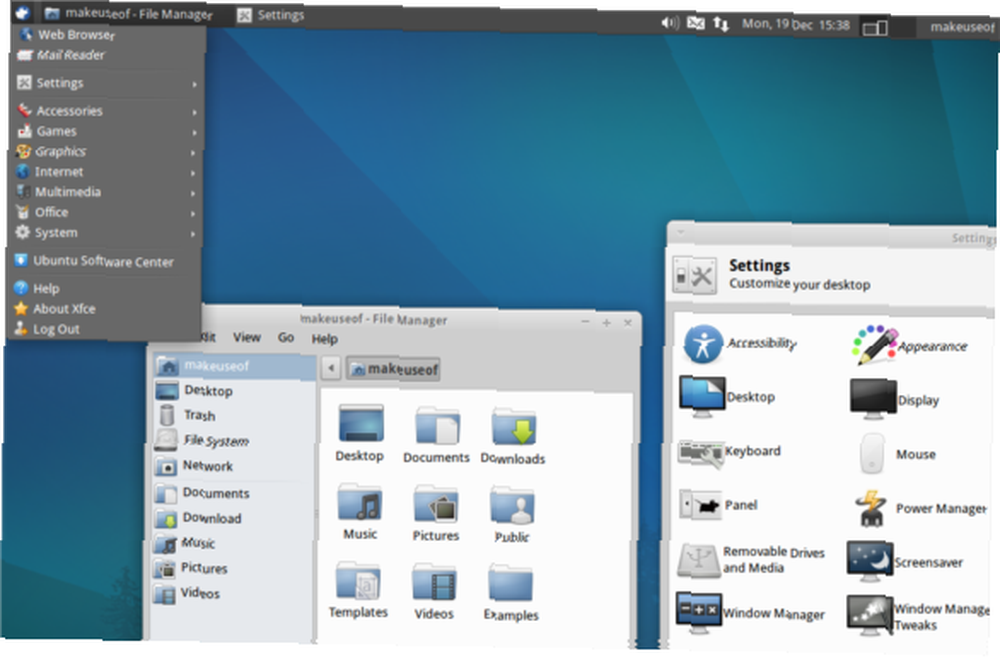Select About Xfce menu entry
The image size is (1000, 658).
click(x=104, y=309)
